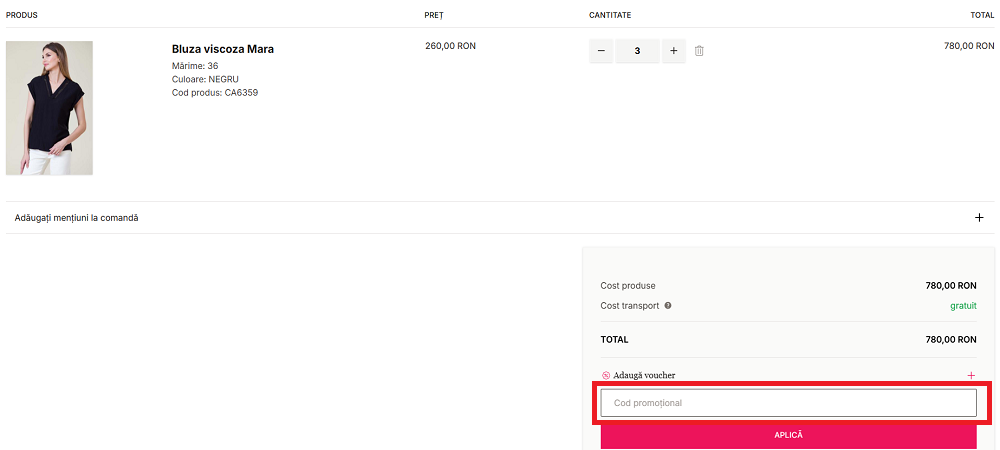Screen dimensions: 1000x450
Task: Click plus icon beside Adaugă voucher
Action: point(970,376)
